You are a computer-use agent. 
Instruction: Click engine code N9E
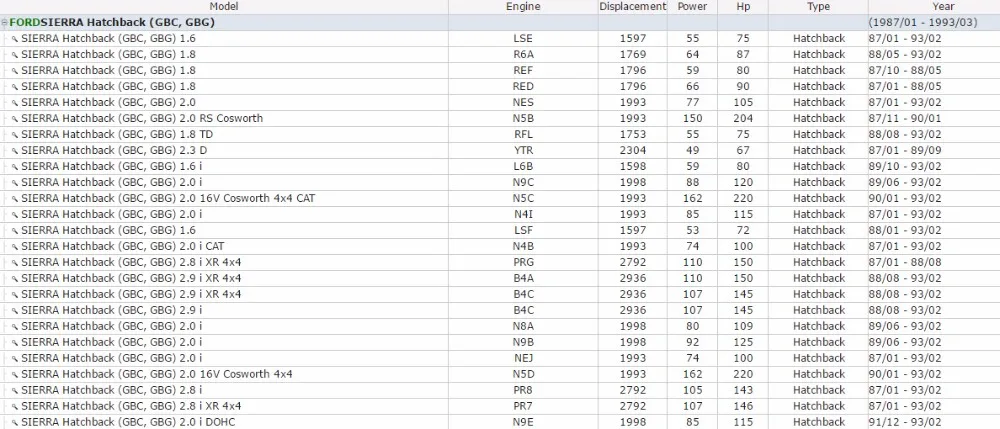click(523, 422)
